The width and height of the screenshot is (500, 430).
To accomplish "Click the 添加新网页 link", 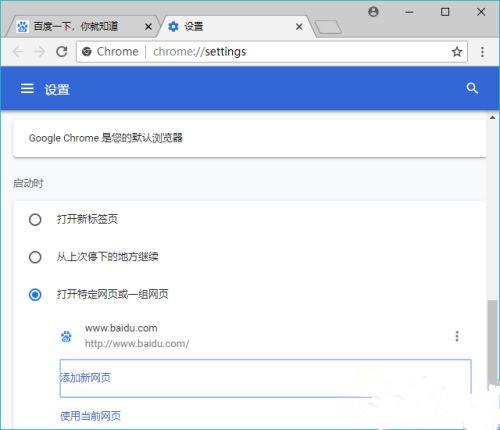I will 85,378.
